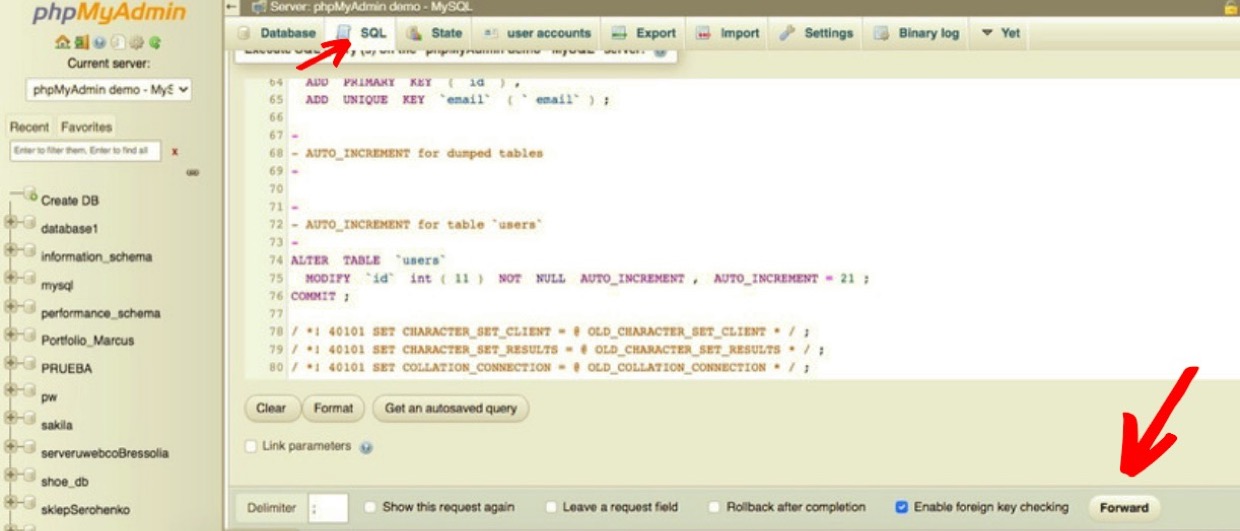Select the Recent tab in sidebar

pos(29,127)
